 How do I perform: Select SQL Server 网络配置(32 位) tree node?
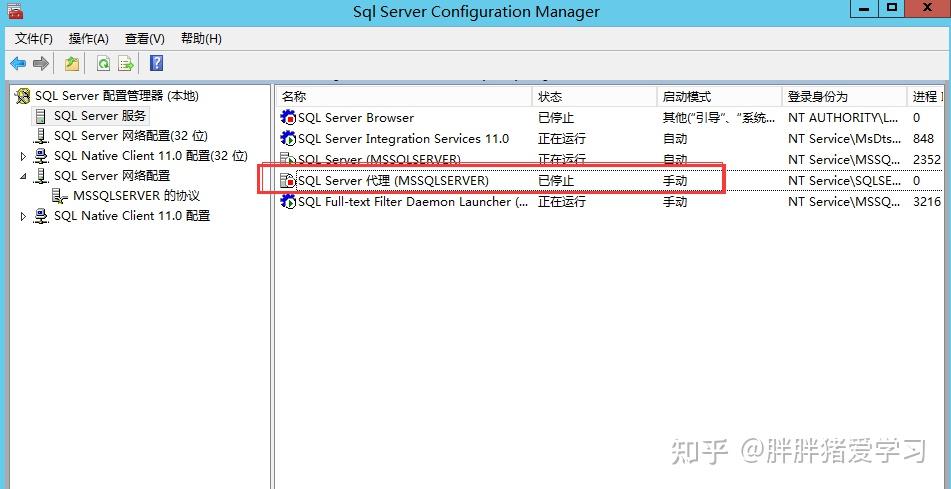[x=131, y=136]
